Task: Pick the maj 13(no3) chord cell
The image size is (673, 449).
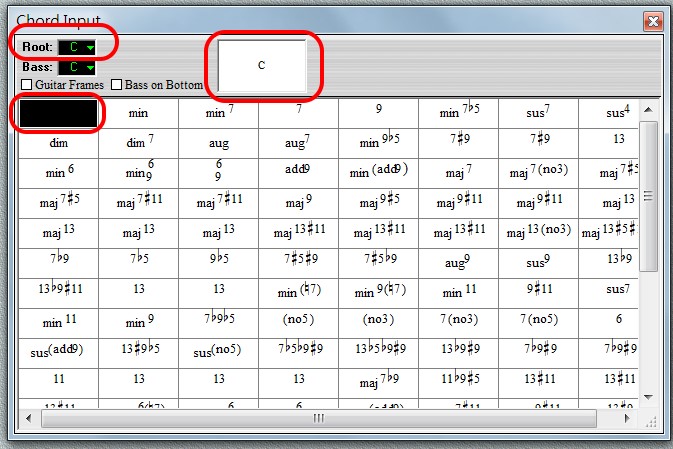Action: pos(539,234)
